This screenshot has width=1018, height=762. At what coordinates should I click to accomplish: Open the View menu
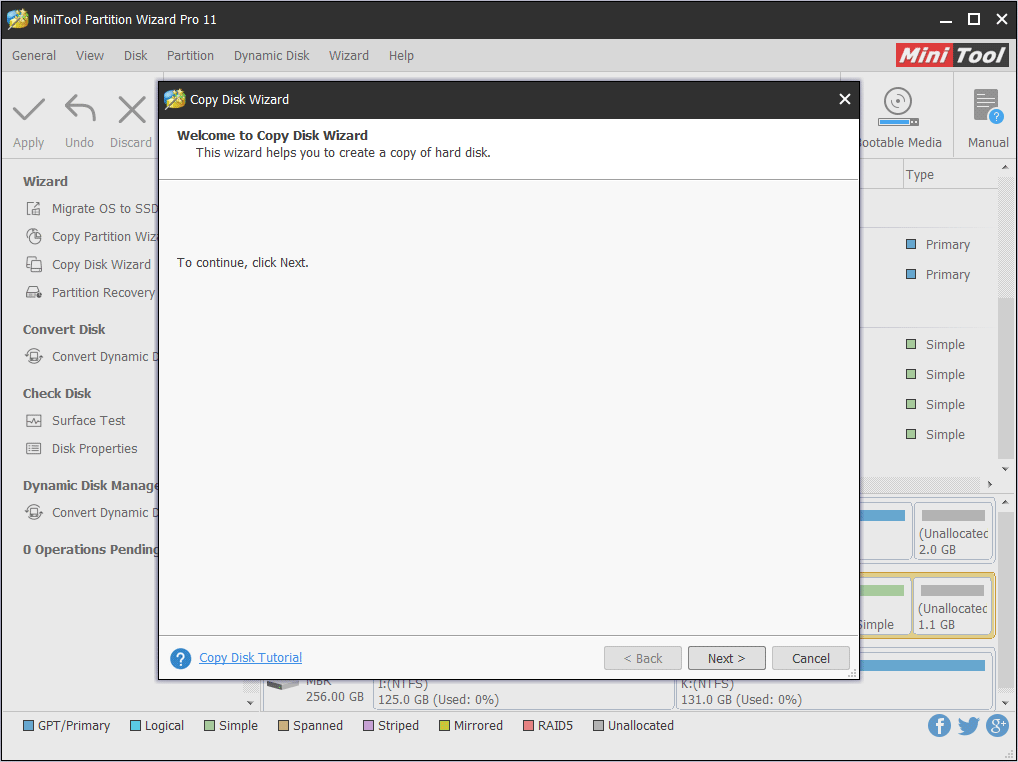click(x=90, y=55)
